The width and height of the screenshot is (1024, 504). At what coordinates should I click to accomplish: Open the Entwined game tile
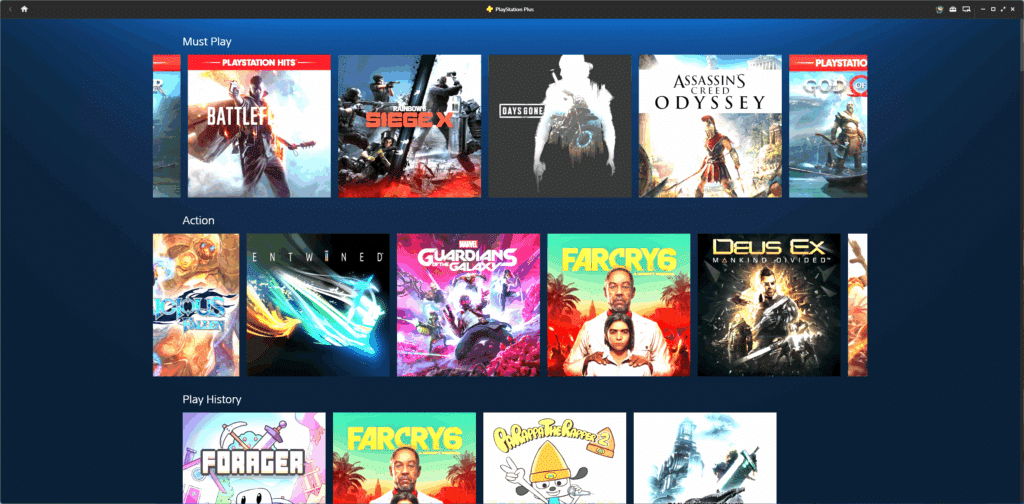pyautogui.click(x=318, y=305)
